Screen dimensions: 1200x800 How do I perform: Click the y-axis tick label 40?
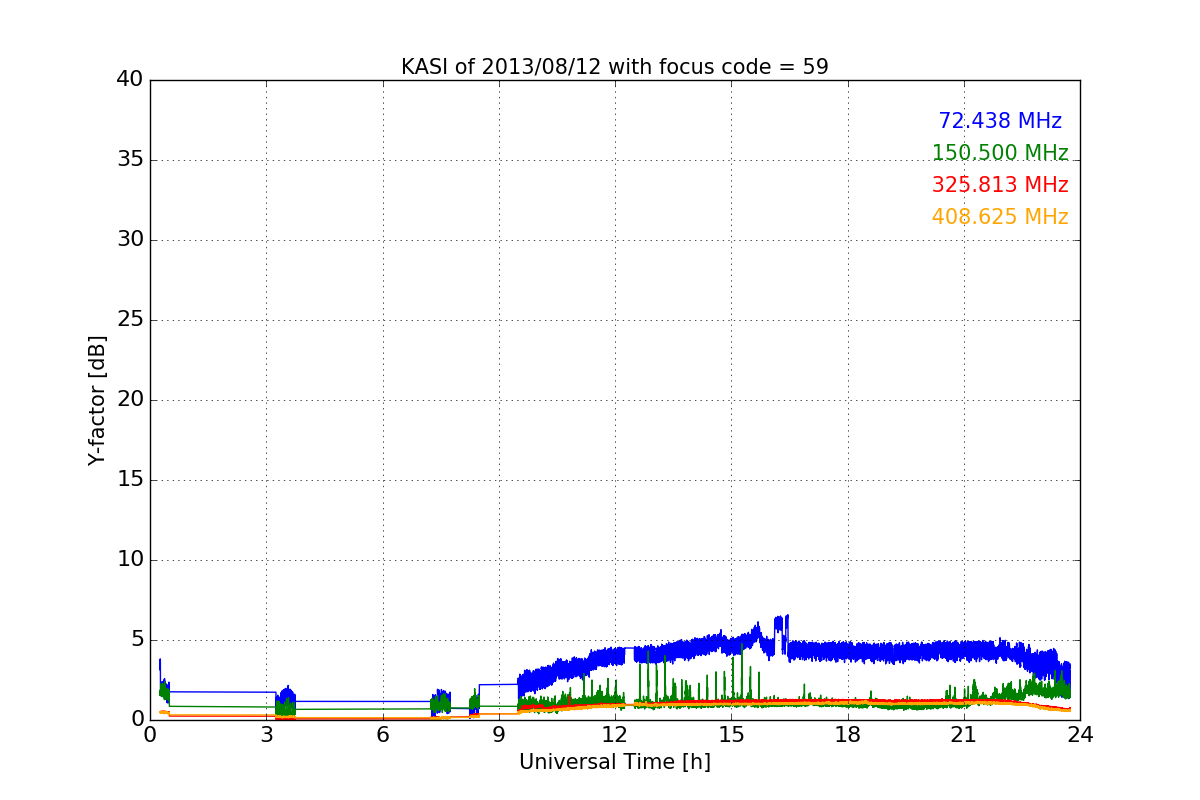(x=130, y=80)
